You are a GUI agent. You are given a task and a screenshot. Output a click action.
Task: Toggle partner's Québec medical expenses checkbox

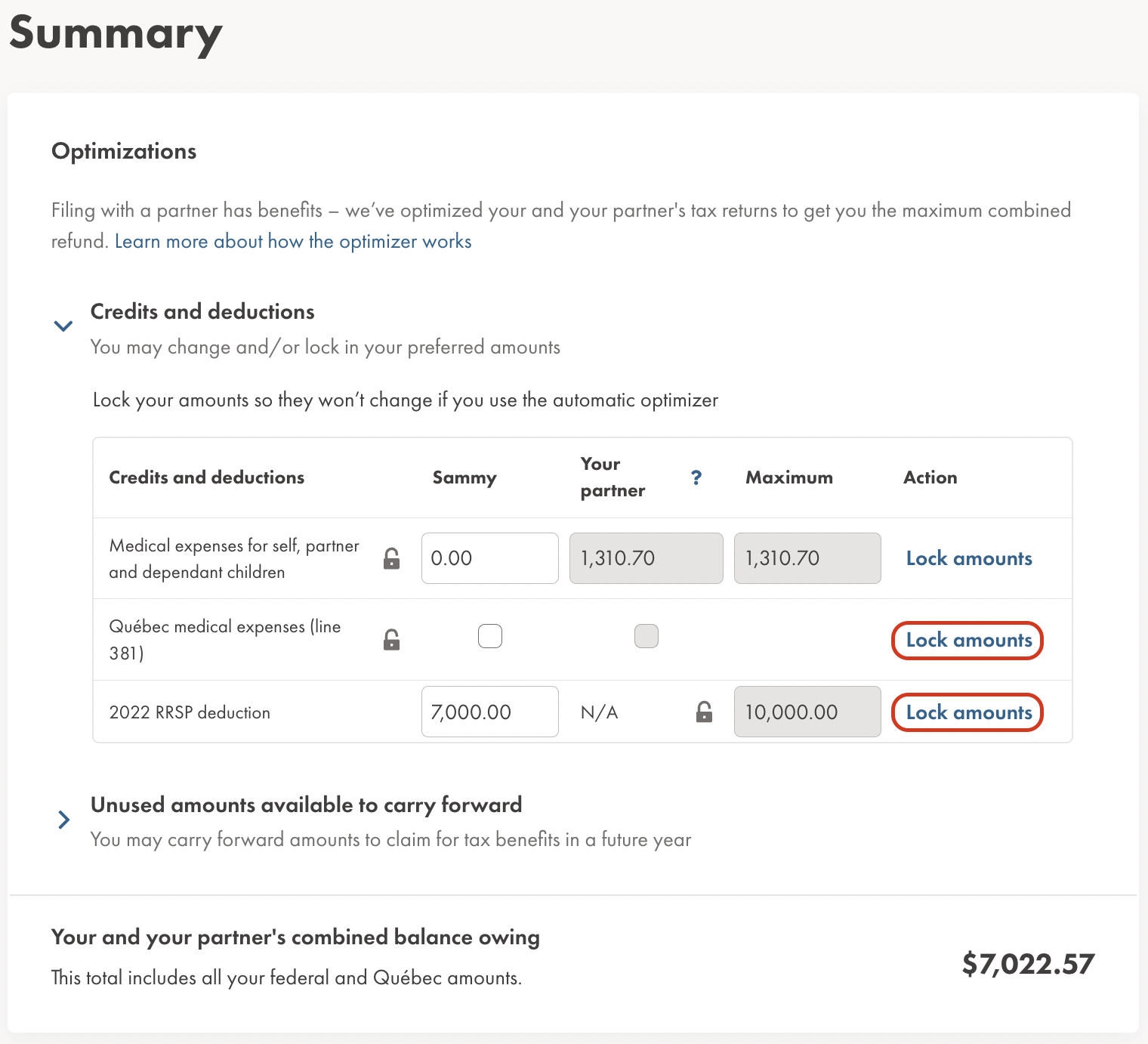coord(647,636)
